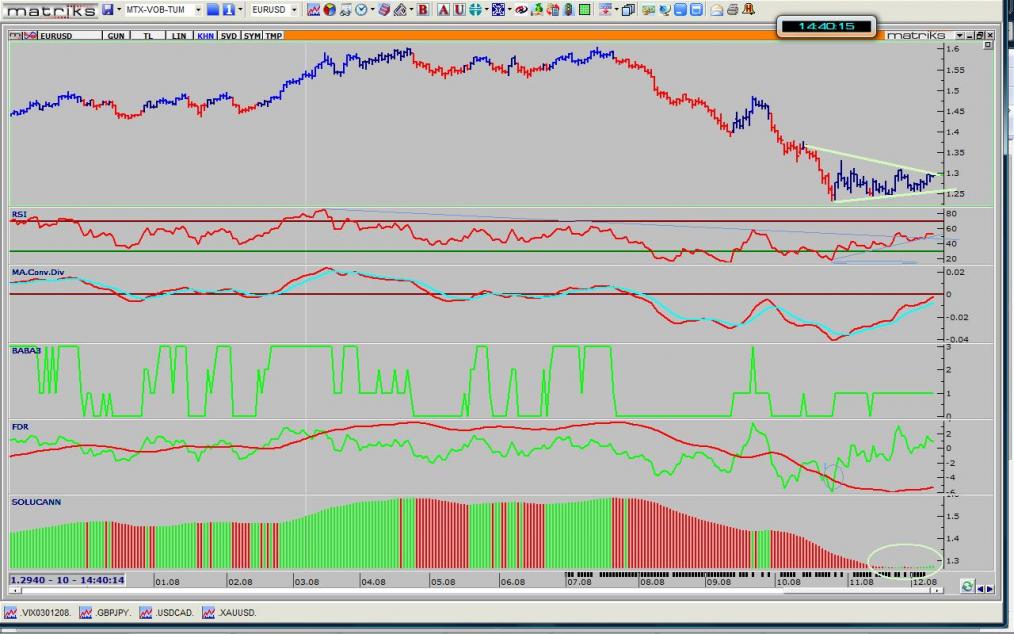Click the blue floppy disk save icon
1014x634 pixels.
107,9
